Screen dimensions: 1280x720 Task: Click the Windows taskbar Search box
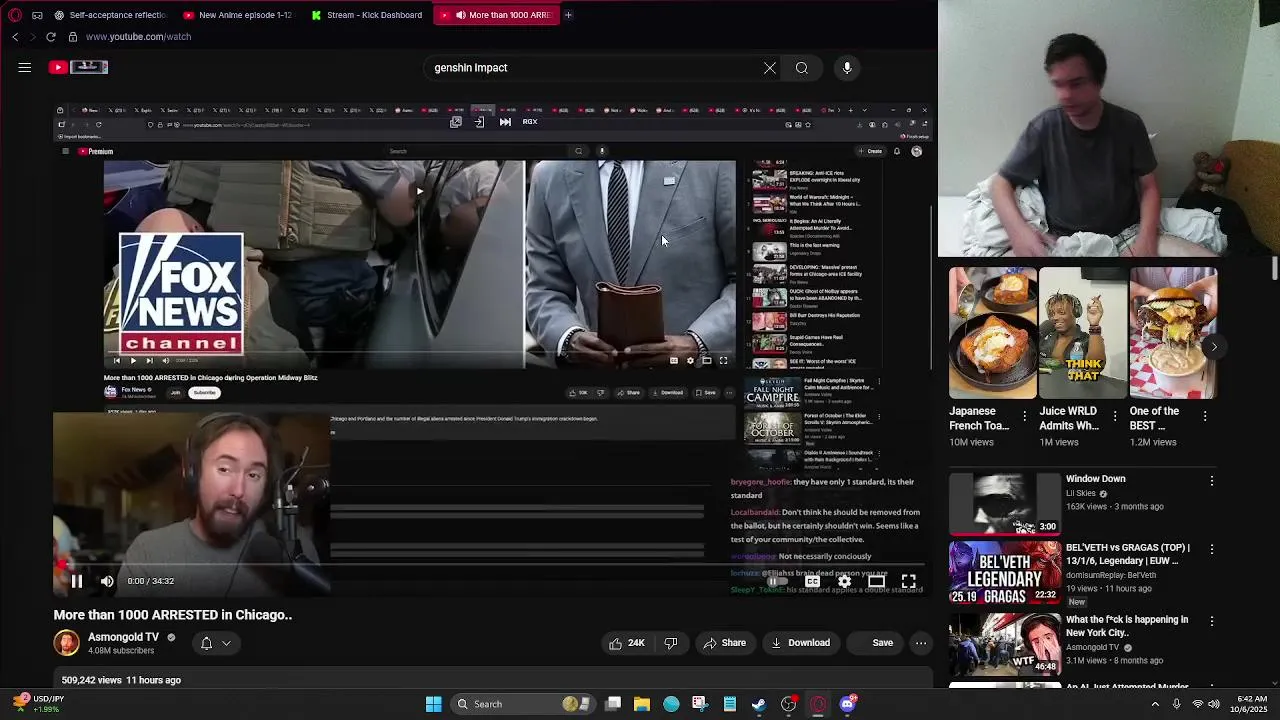(524, 704)
